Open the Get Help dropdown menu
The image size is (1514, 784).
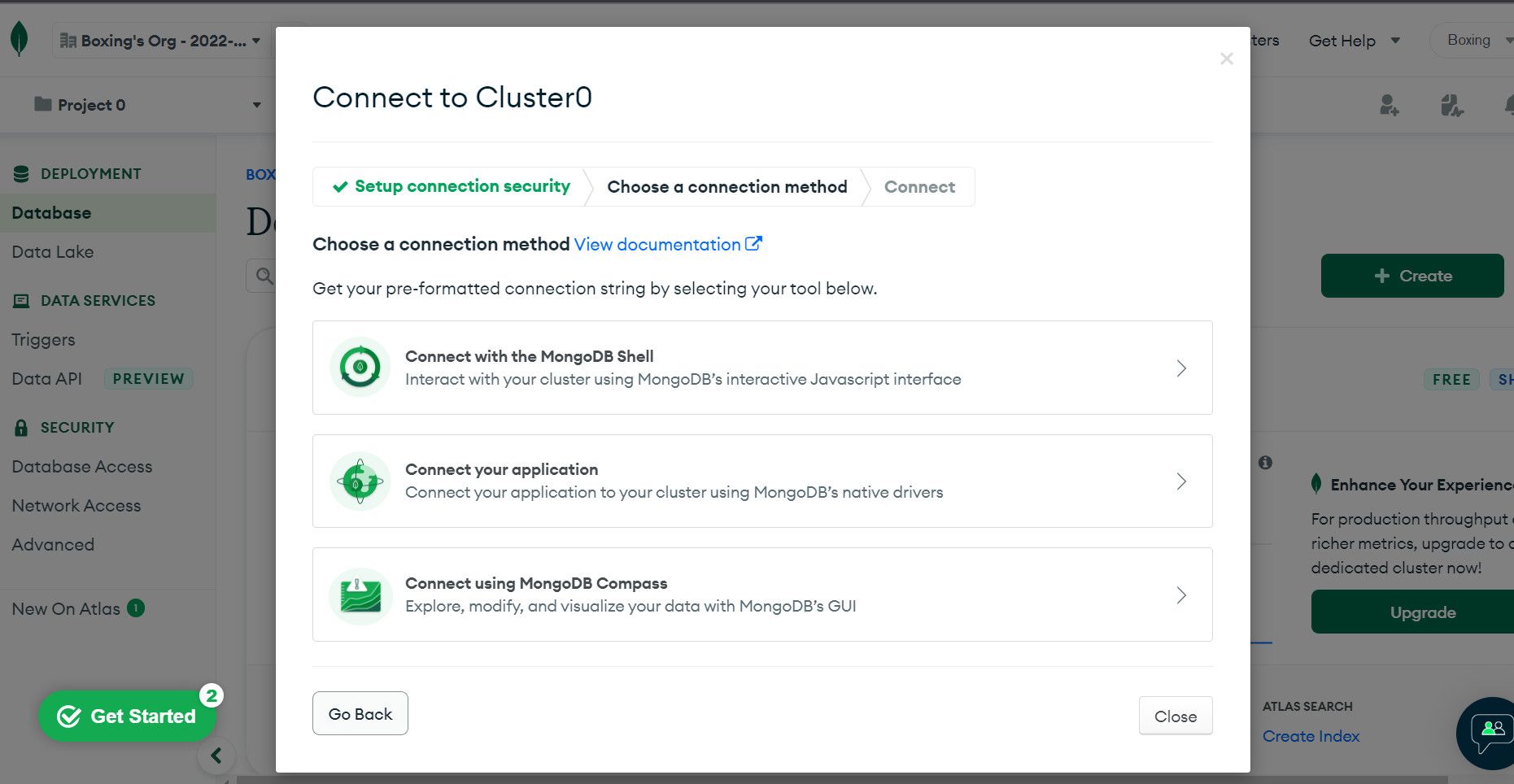tap(1354, 41)
